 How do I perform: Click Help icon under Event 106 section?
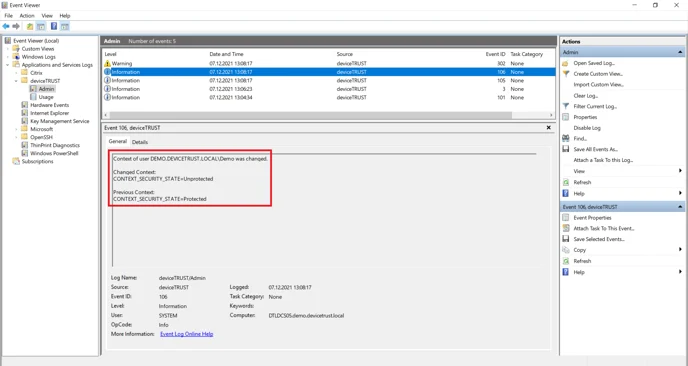point(566,272)
